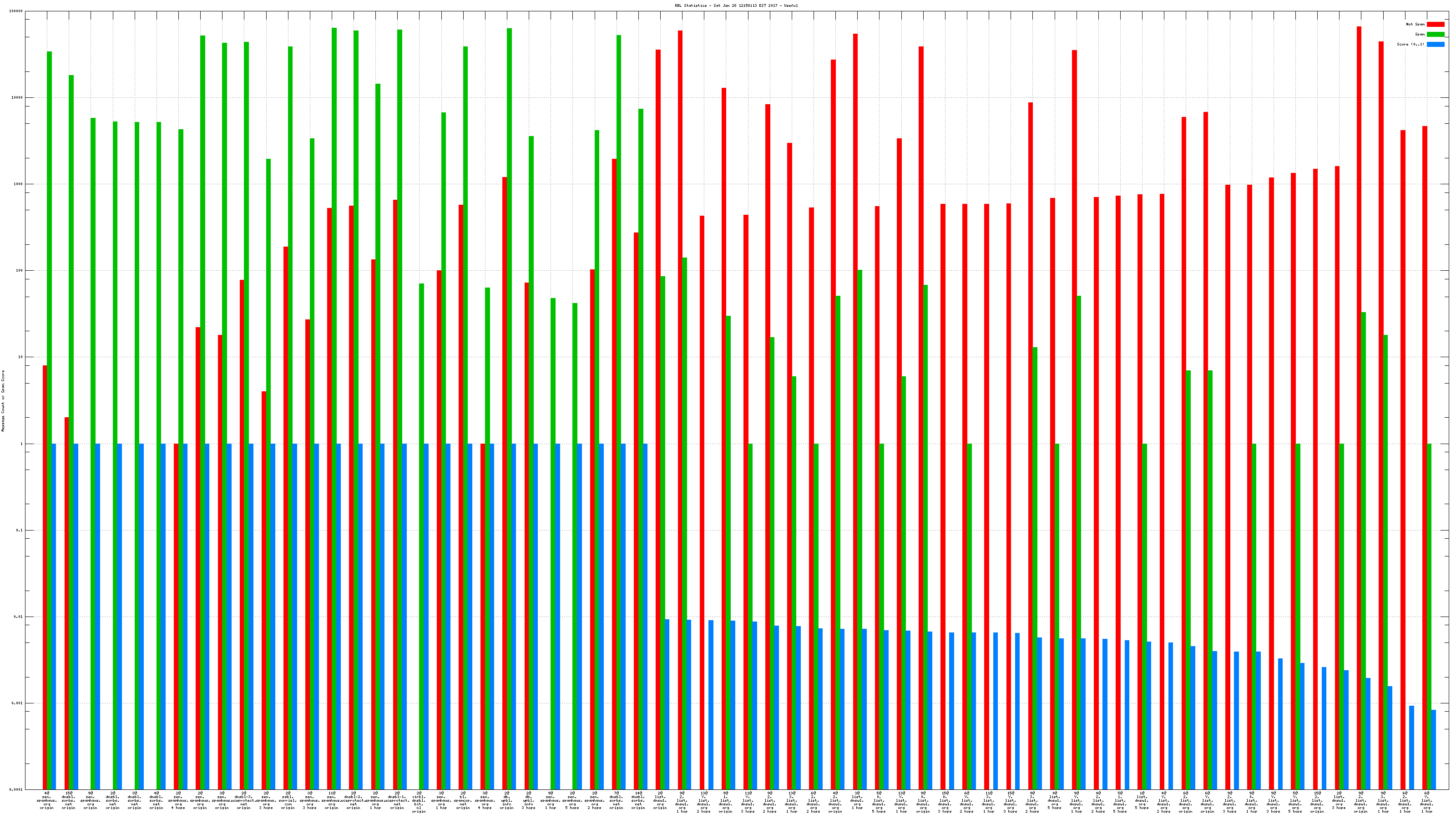The height and width of the screenshot is (819, 1456).
Task: Click the dnsbl-3.uceprotect.net origin x-axis label
Action: point(243,800)
